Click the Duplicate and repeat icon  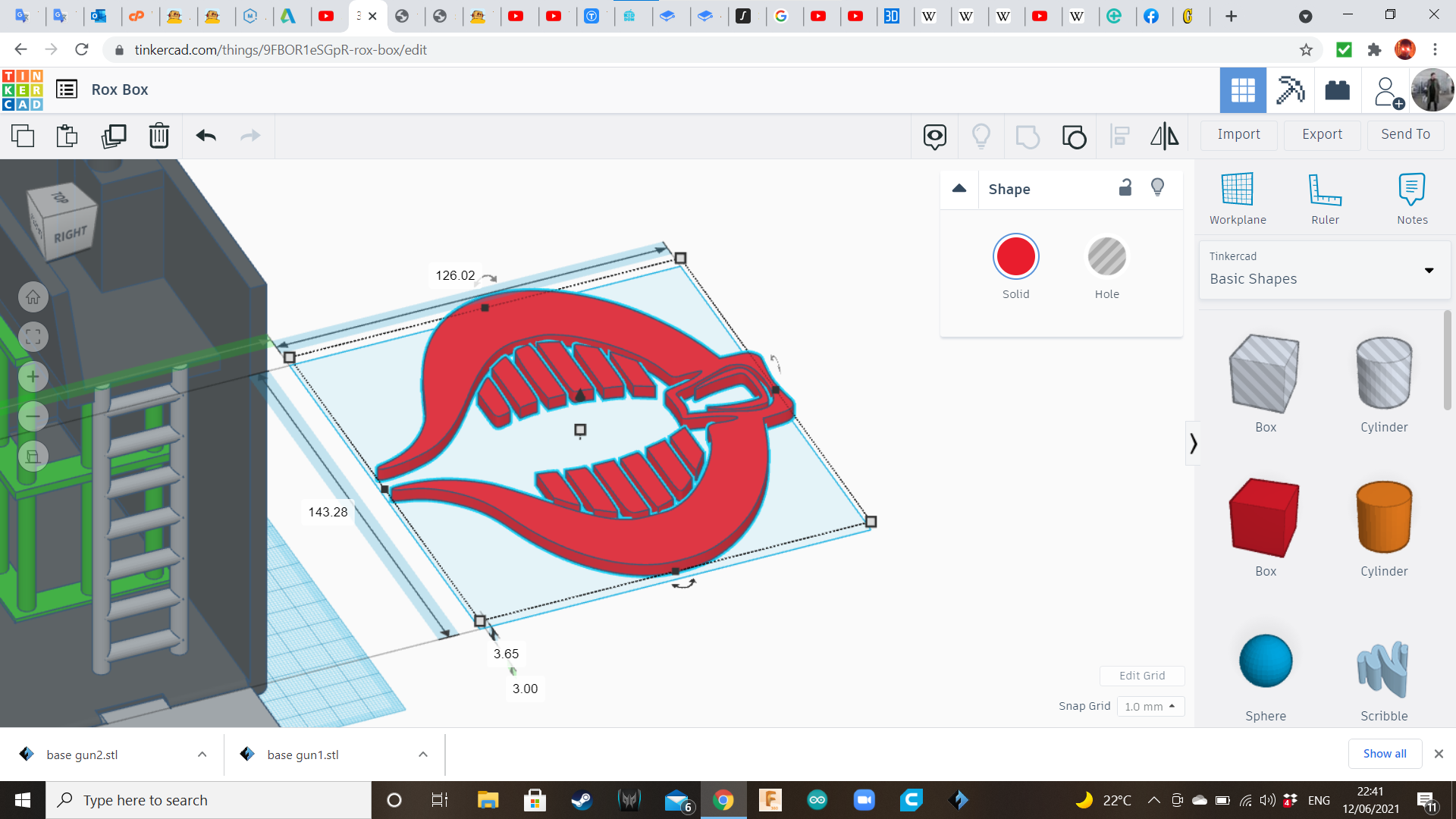[x=114, y=136]
